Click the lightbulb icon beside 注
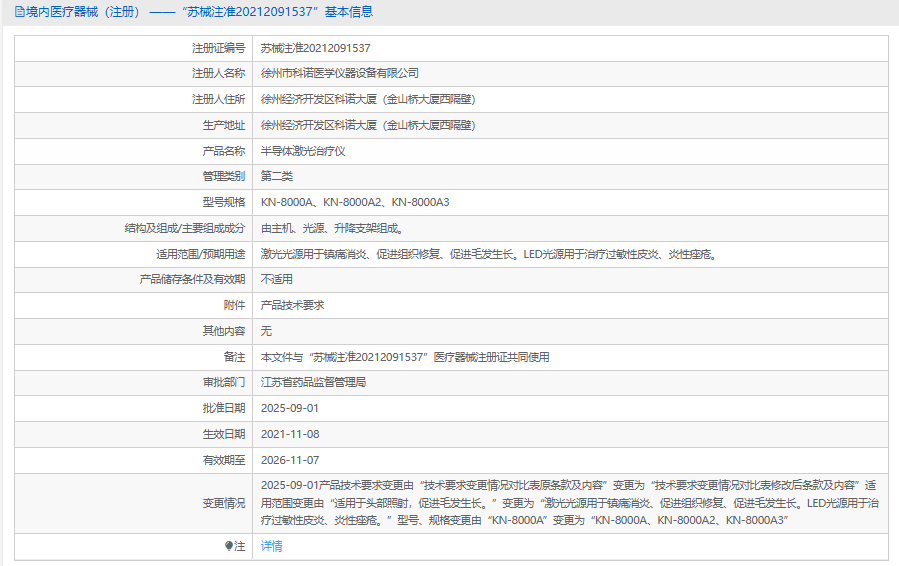This screenshot has height=566, width=899. 229,546
